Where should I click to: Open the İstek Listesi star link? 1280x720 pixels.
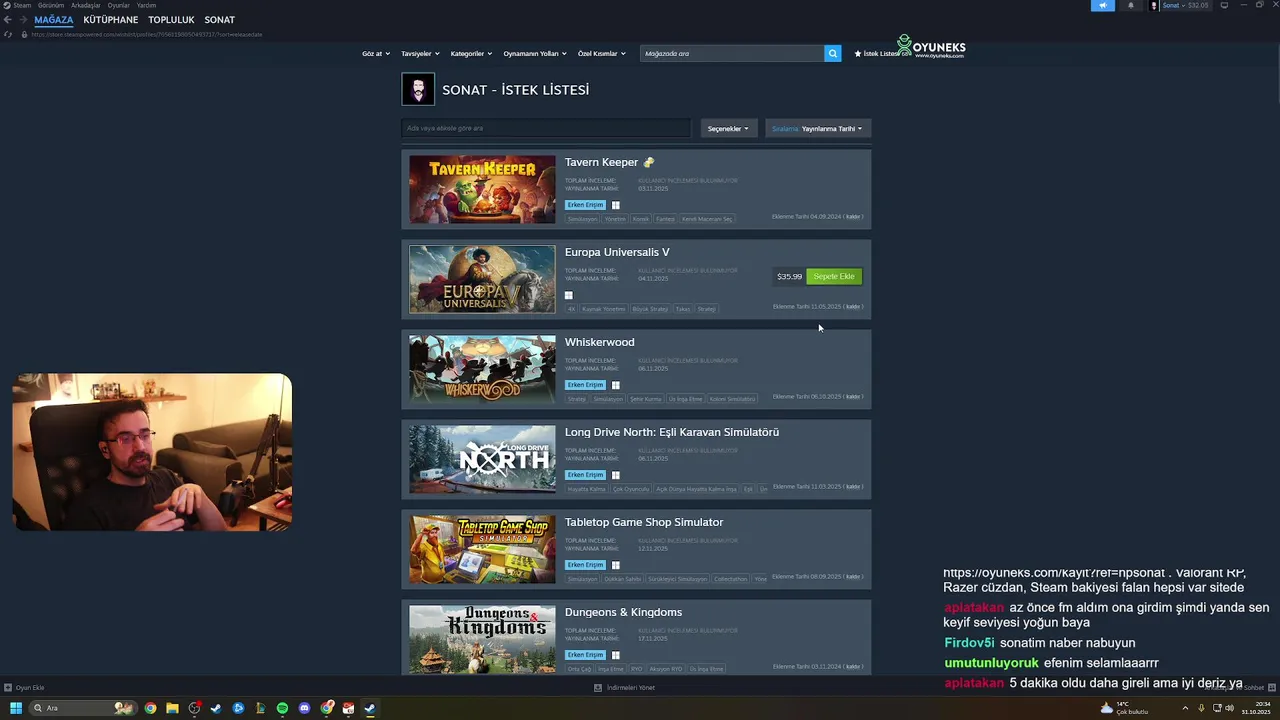pyautogui.click(x=876, y=53)
